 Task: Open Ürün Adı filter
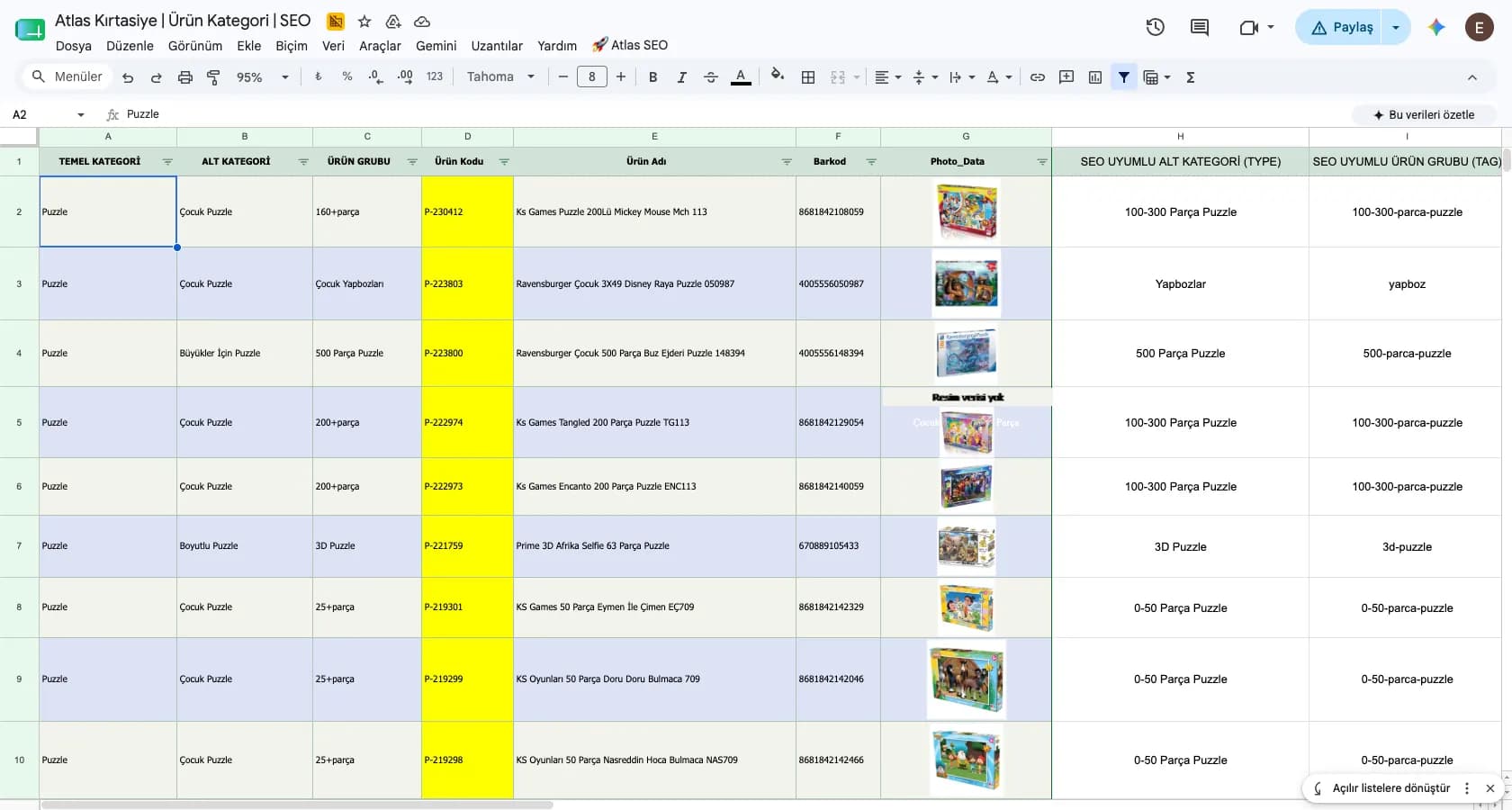[x=787, y=162]
